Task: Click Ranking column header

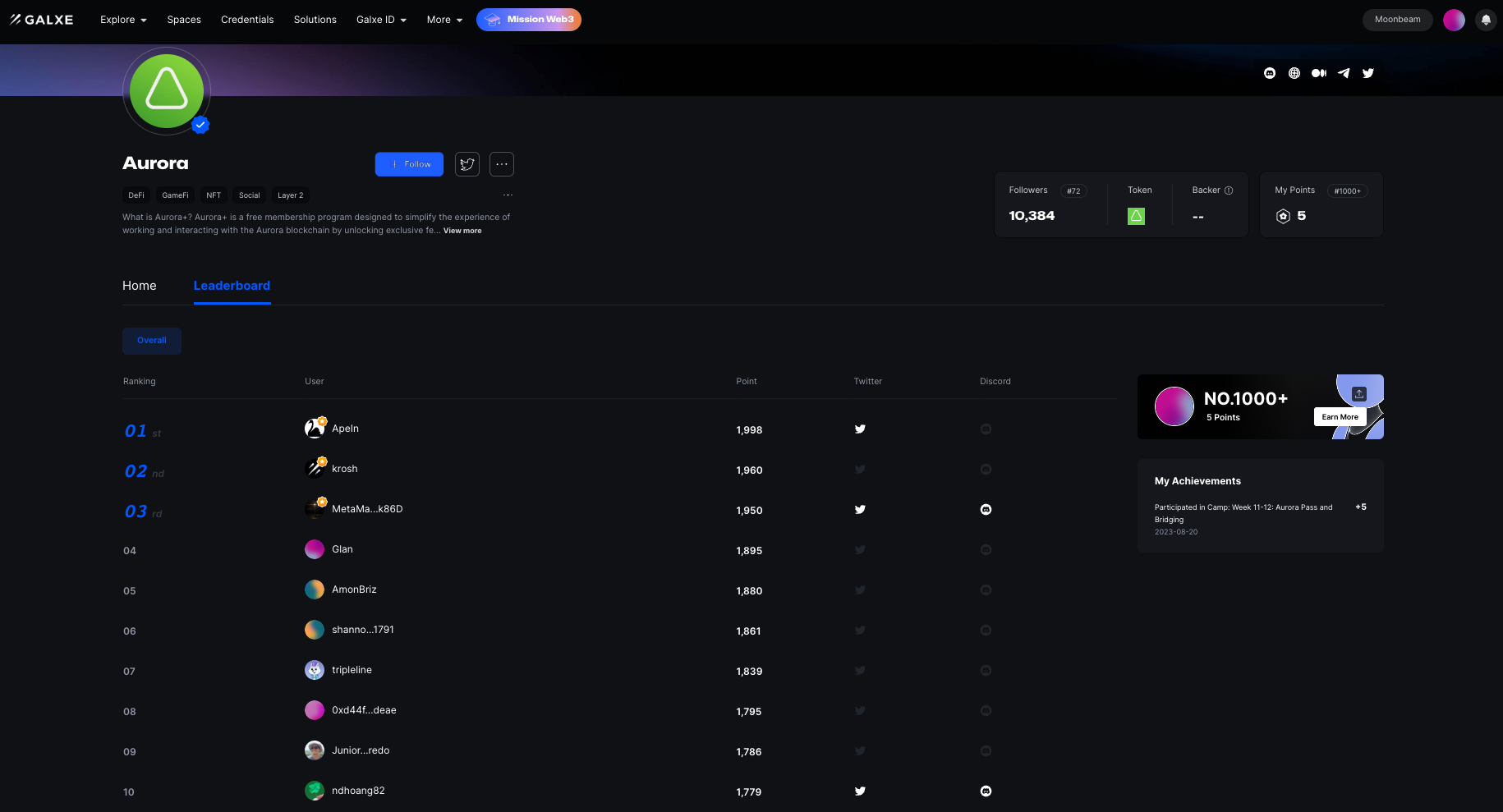Action: click(x=140, y=382)
